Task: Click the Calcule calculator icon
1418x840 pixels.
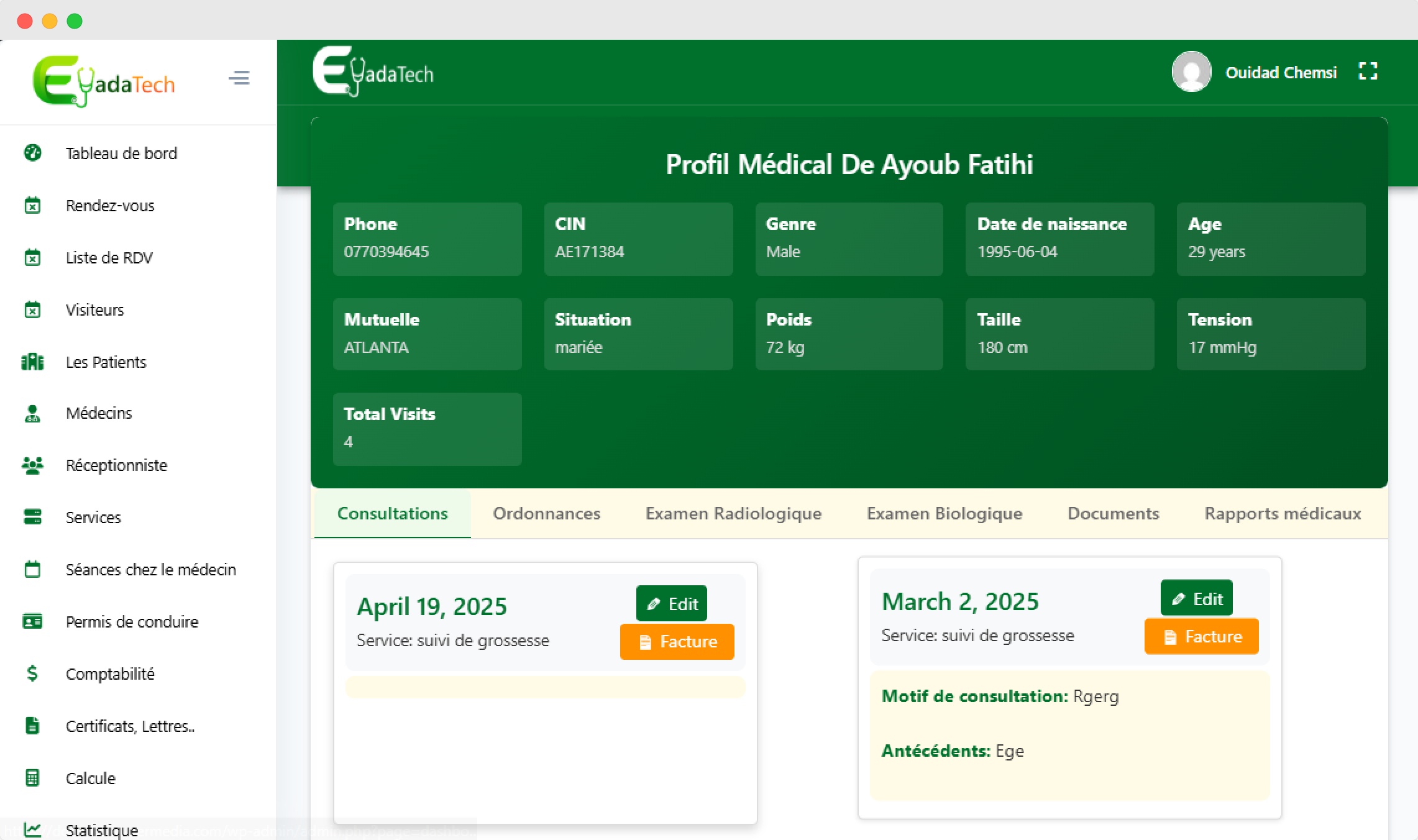Action: [x=32, y=778]
